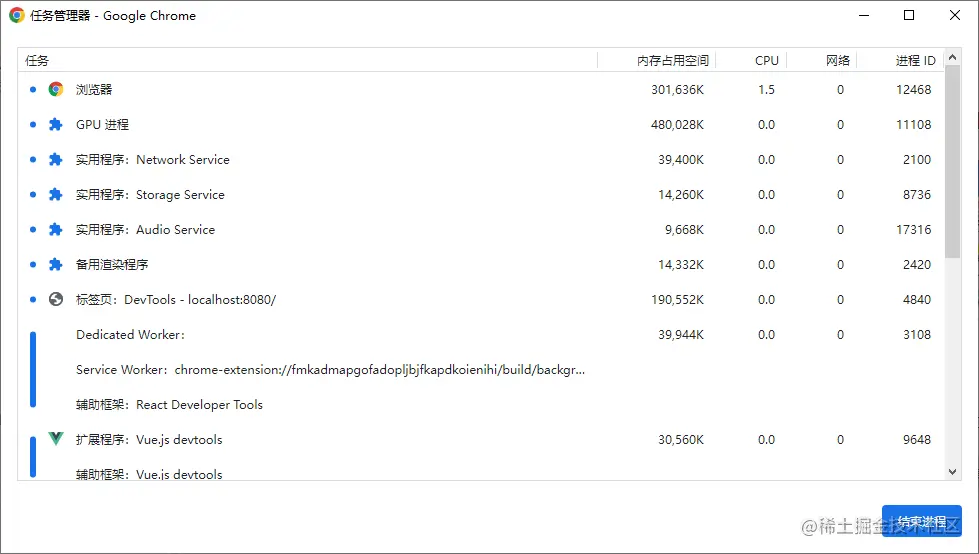Select the GPU 进程 task row

(481, 124)
